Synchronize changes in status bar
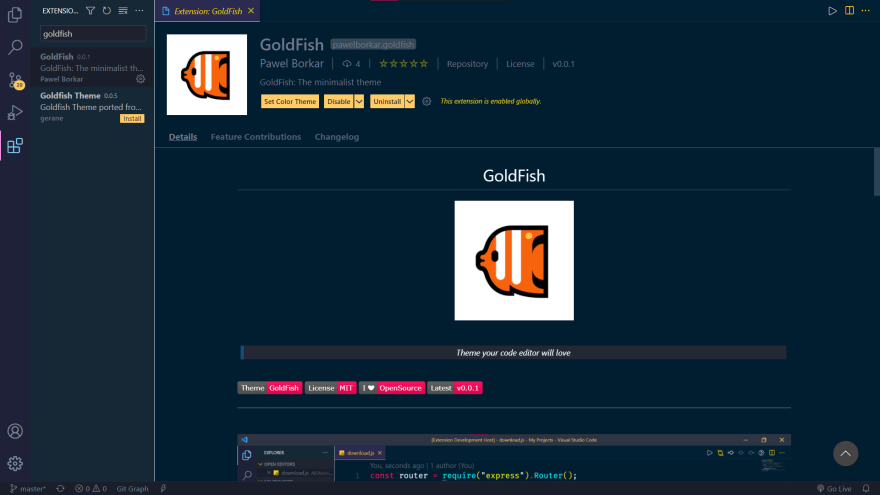 (60, 489)
